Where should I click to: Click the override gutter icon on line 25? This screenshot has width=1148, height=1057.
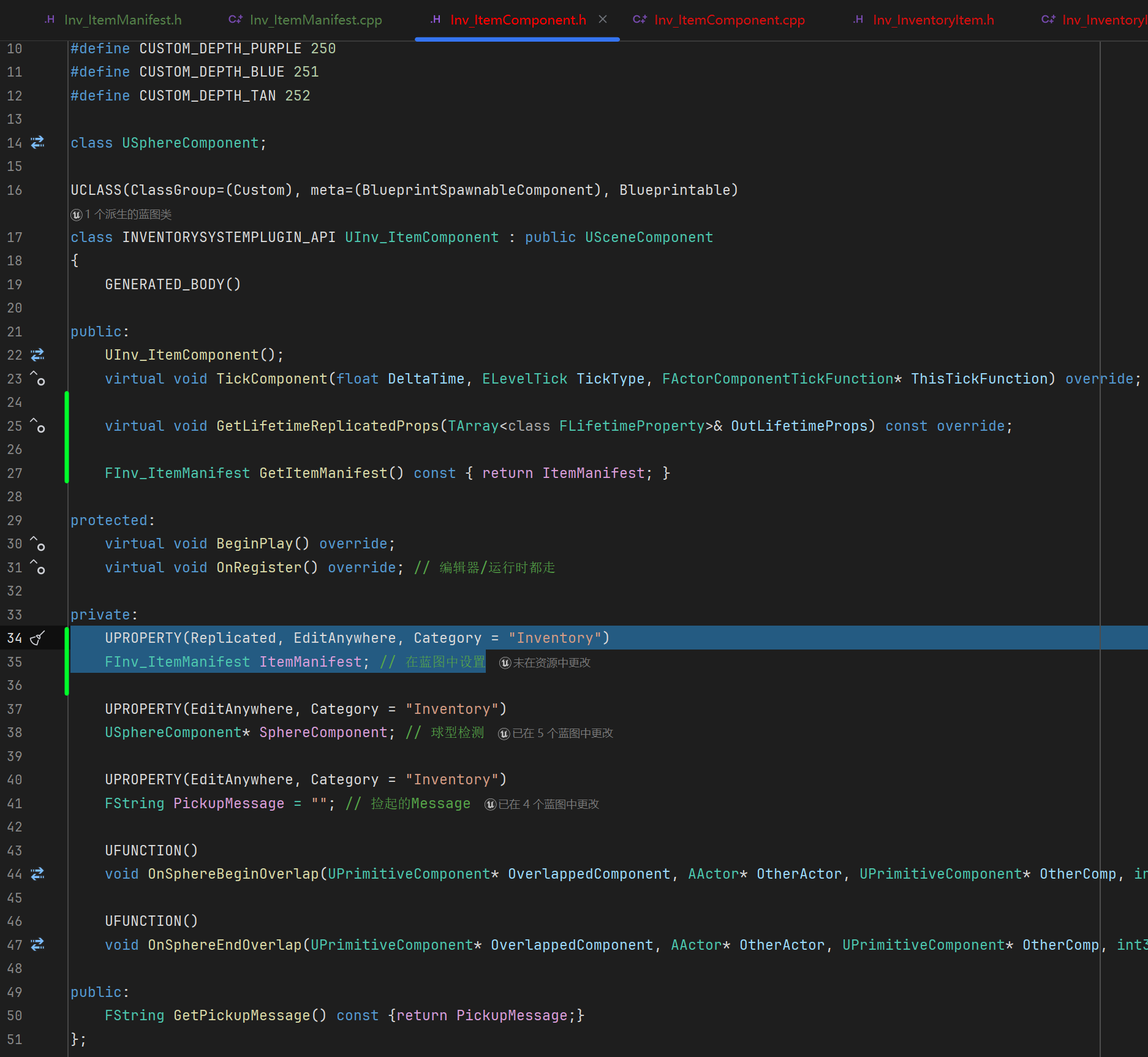coord(37,426)
